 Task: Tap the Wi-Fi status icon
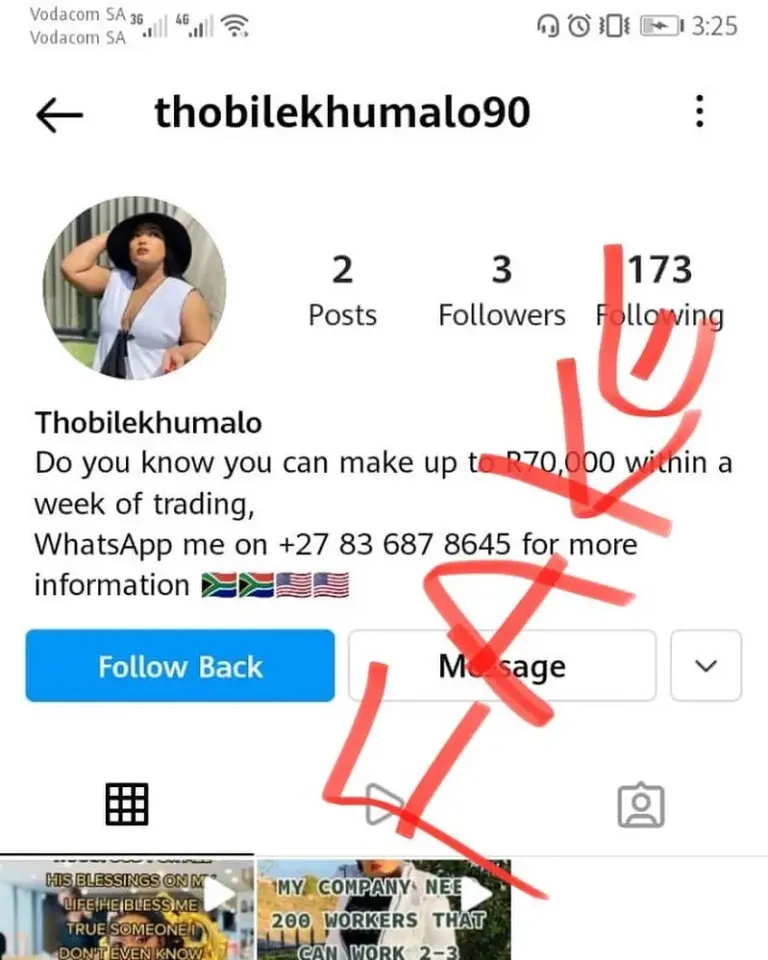click(235, 26)
